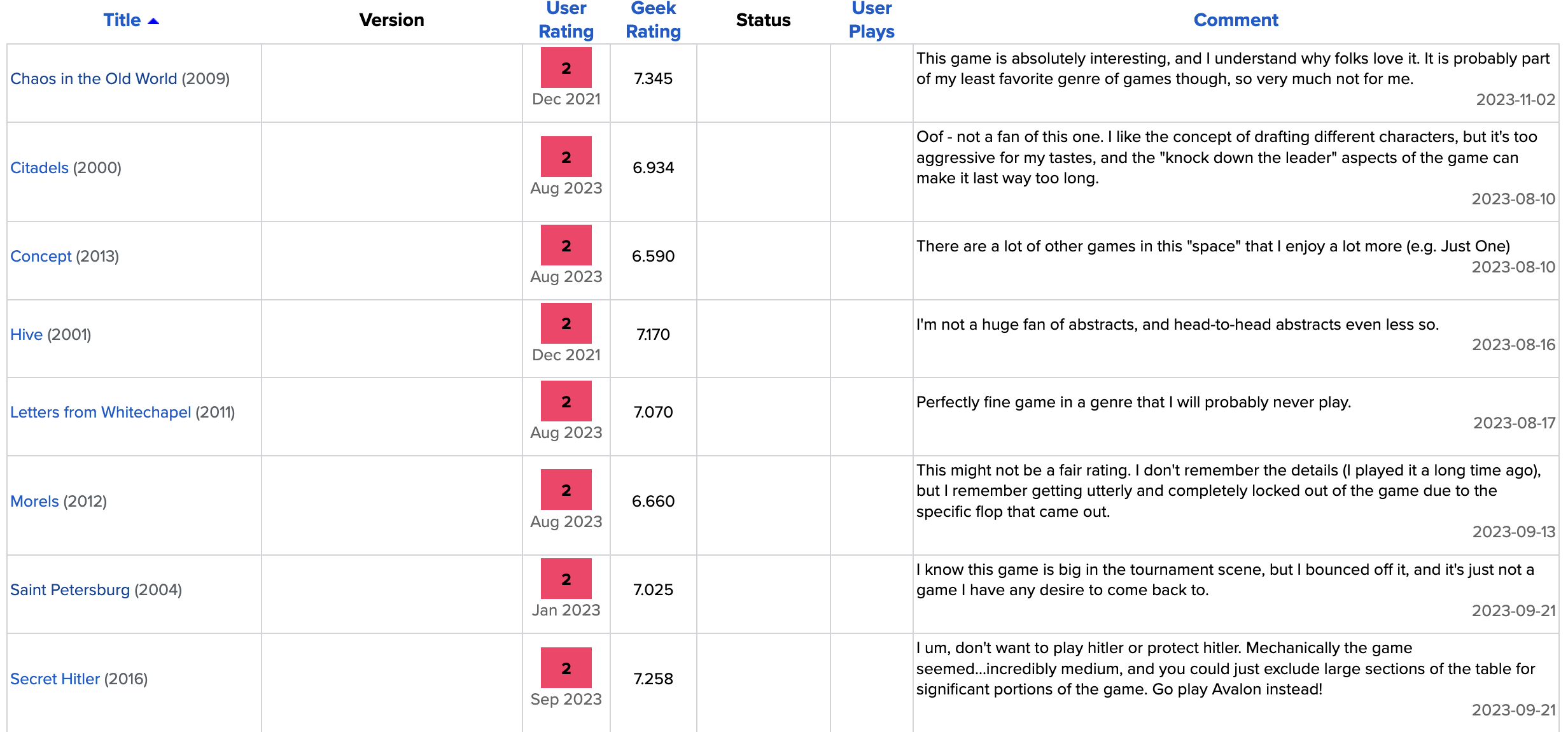Open Letters from Whitechapel game page
Viewport: 1568px width, 732px height.
coord(101,412)
